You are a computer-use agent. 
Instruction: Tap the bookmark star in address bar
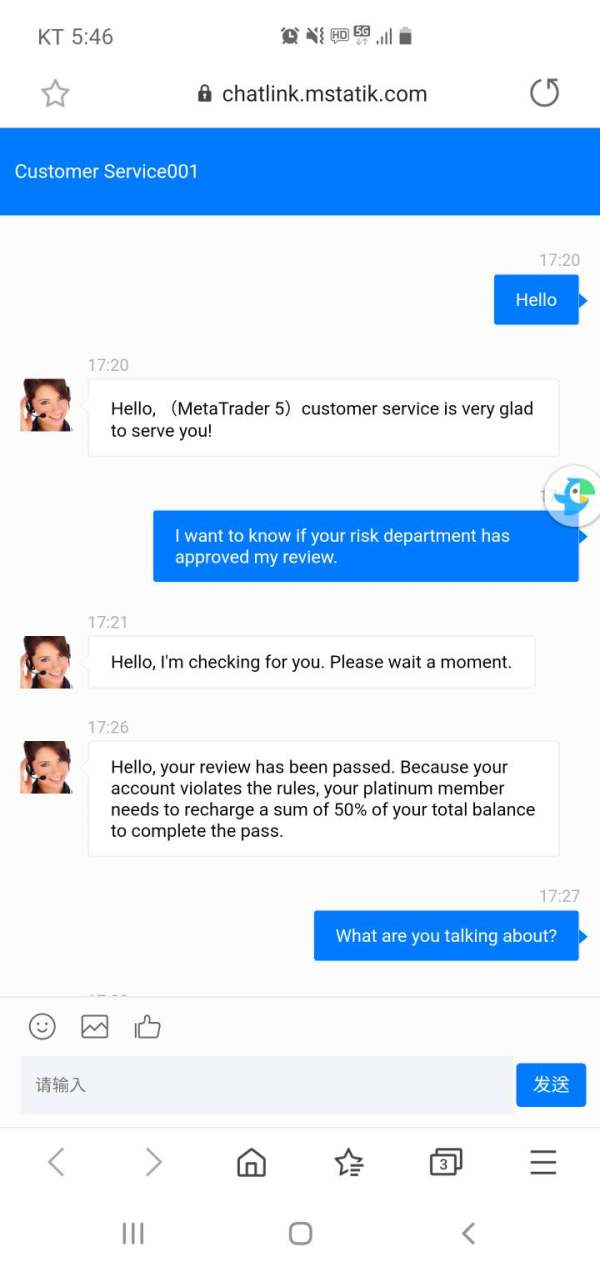click(55, 94)
